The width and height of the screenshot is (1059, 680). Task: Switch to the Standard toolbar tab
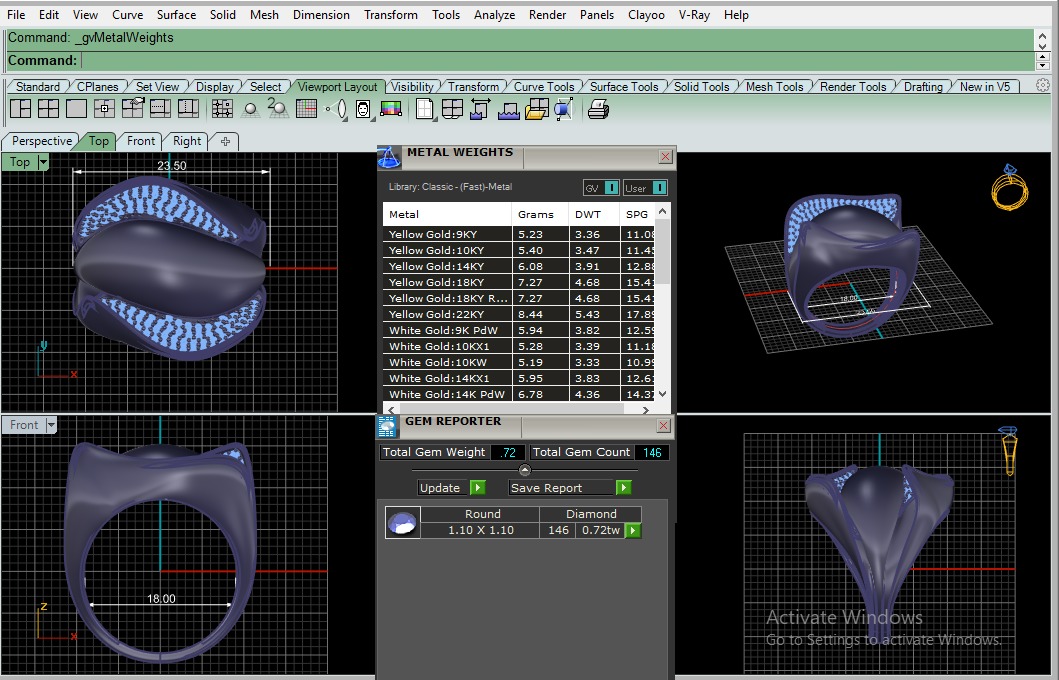(38, 86)
